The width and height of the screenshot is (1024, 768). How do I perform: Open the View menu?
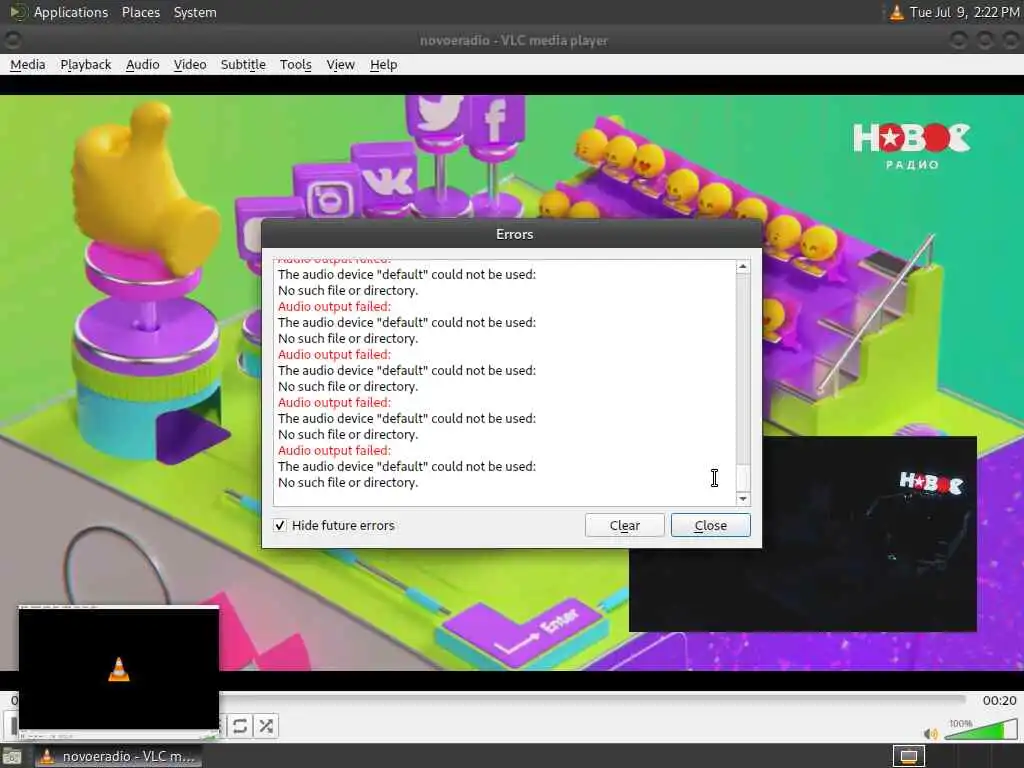(x=340, y=65)
